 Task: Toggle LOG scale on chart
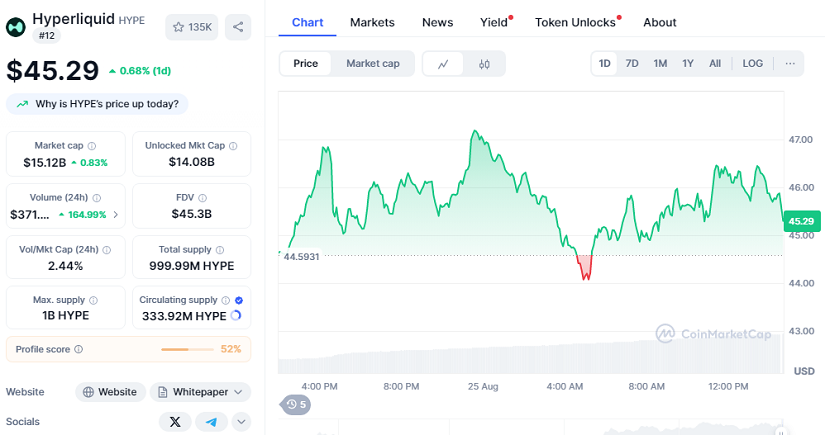tap(752, 64)
